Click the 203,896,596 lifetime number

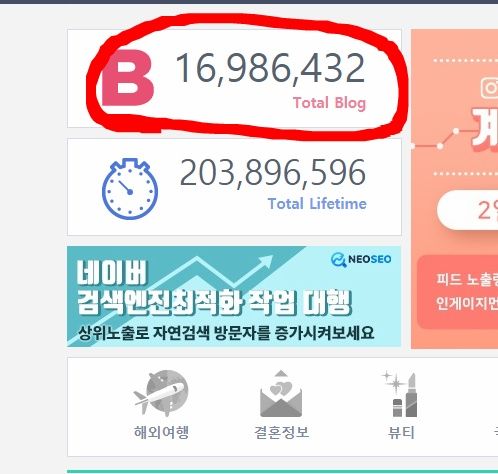tap(273, 173)
